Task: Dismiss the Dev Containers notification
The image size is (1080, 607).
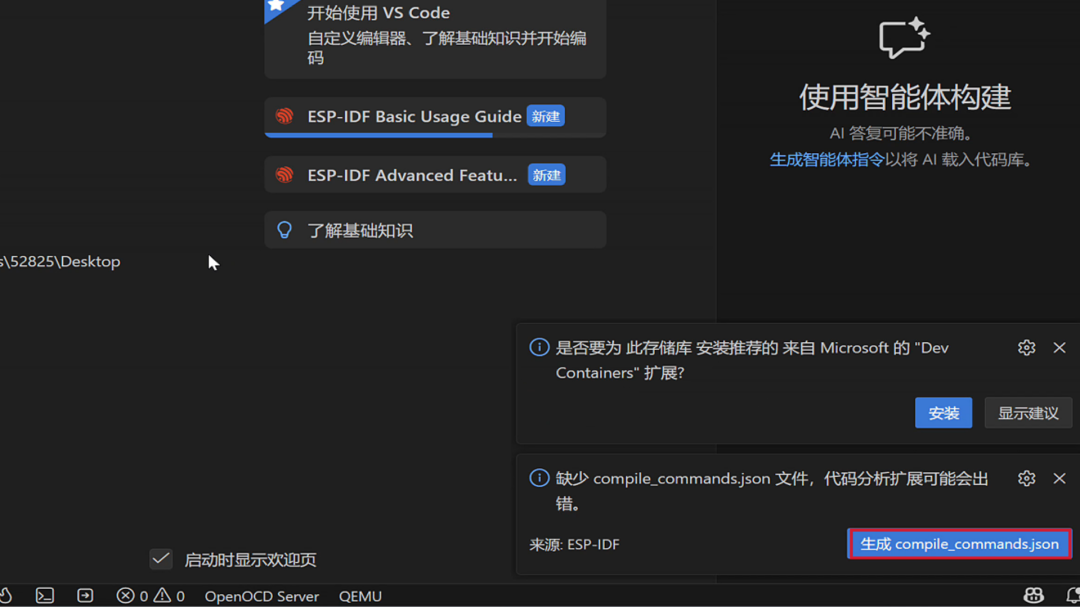Action: 1059,347
